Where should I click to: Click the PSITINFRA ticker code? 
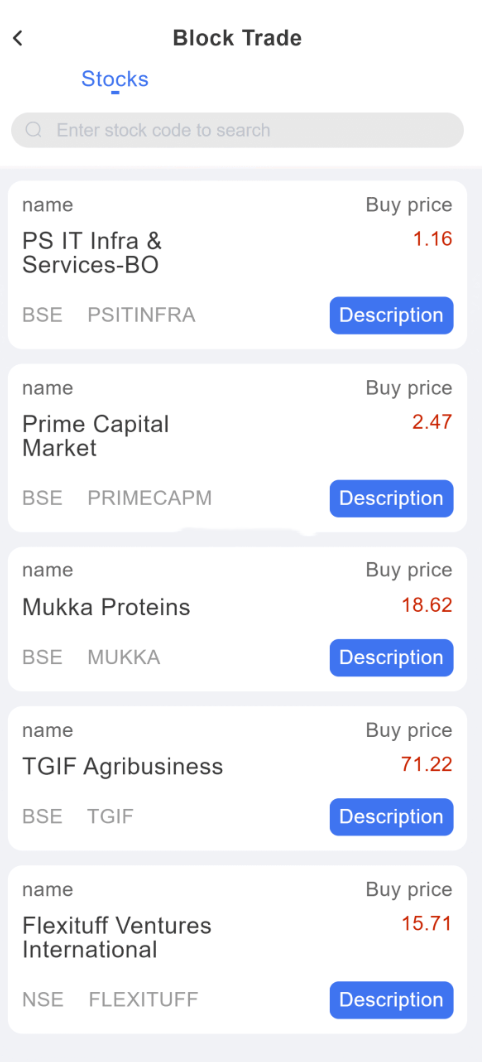click(x=141, y=315)
